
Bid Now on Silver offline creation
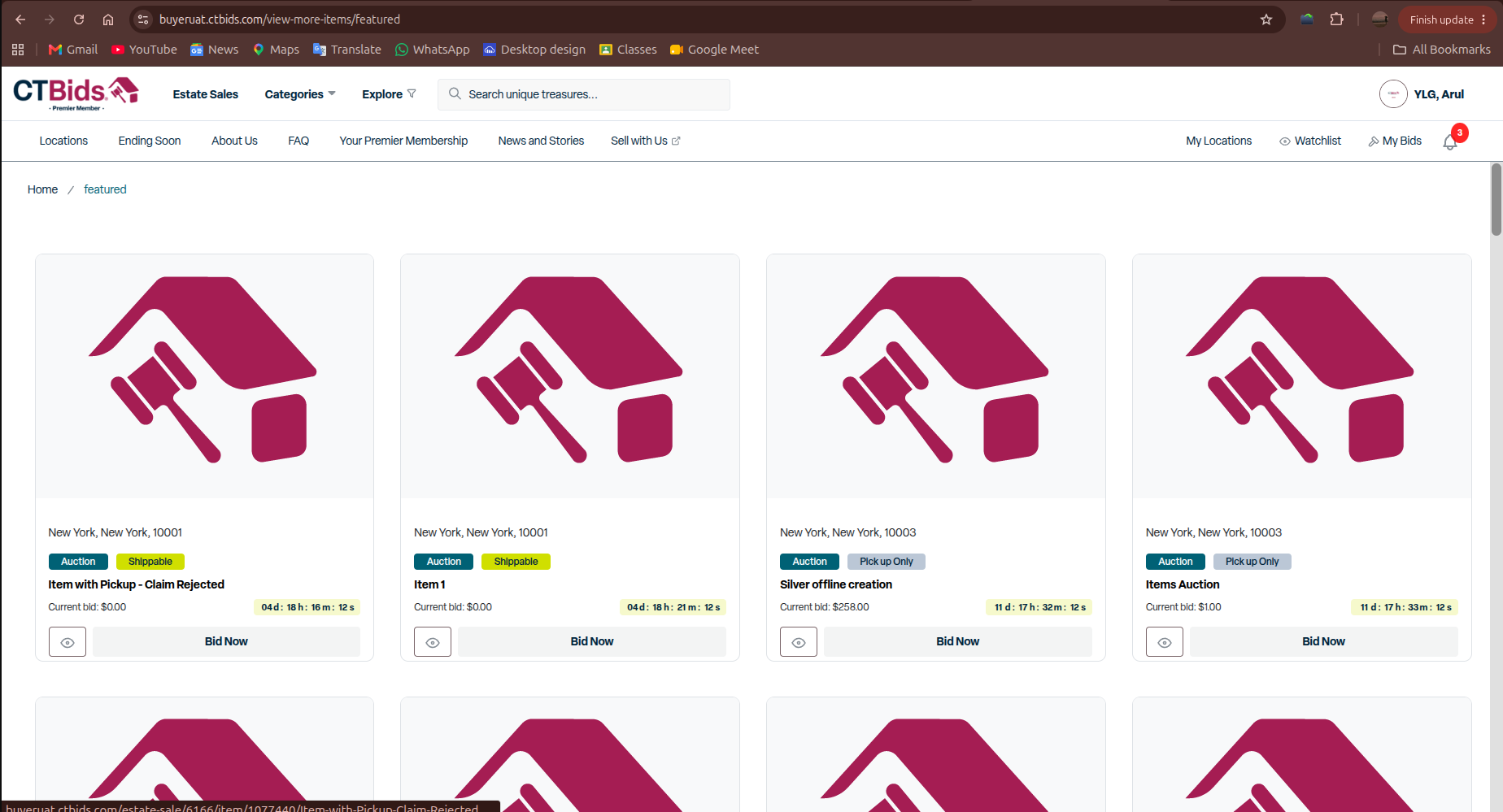click(x=958, y=642)
